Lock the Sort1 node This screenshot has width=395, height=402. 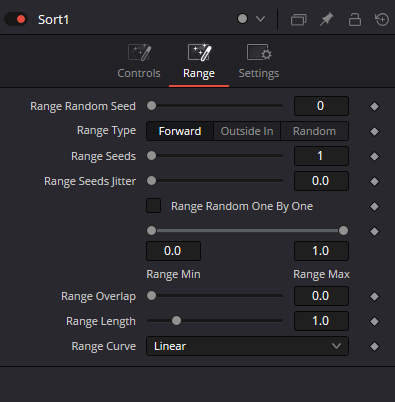tap(355, 19)
